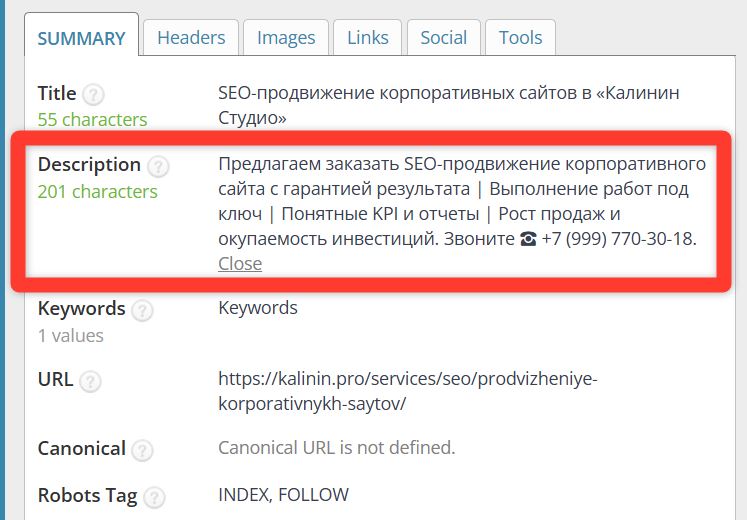Open the help icon next to Title
This screenshot has width=747, height=520.
pyautogui.click(x=93, y=94)
